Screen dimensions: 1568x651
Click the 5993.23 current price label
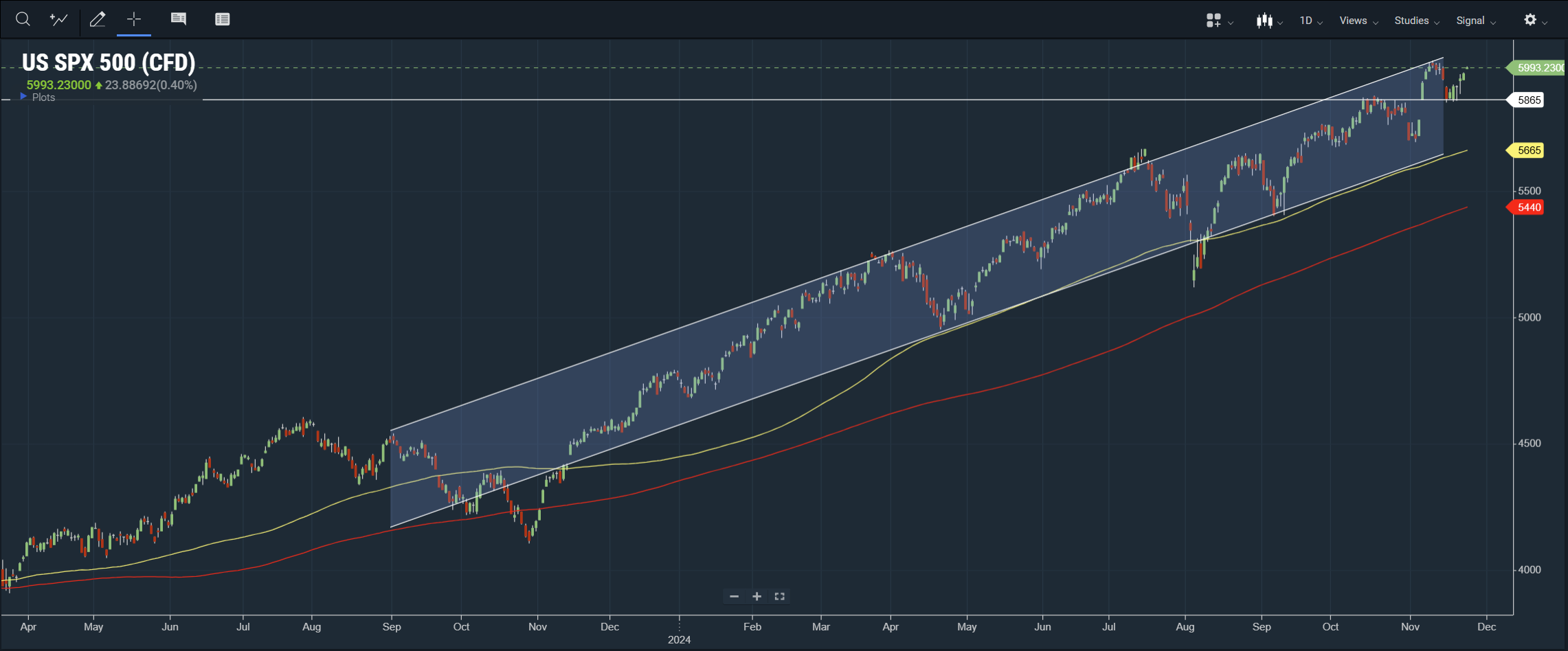(1536, 67)
